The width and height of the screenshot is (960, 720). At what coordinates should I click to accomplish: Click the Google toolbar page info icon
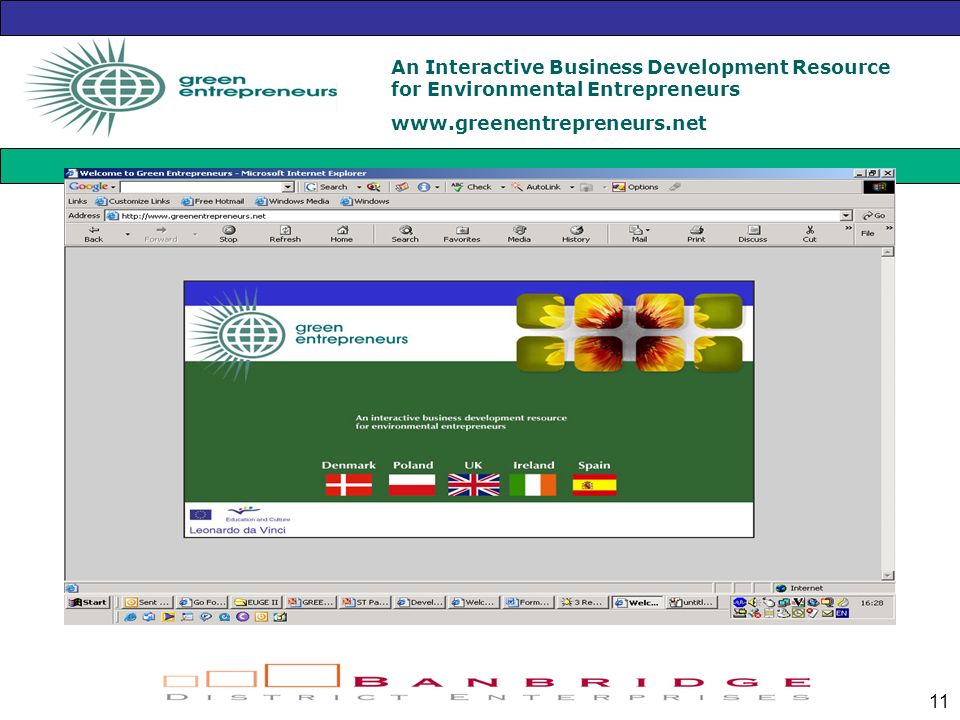click(x=424, y=187)
